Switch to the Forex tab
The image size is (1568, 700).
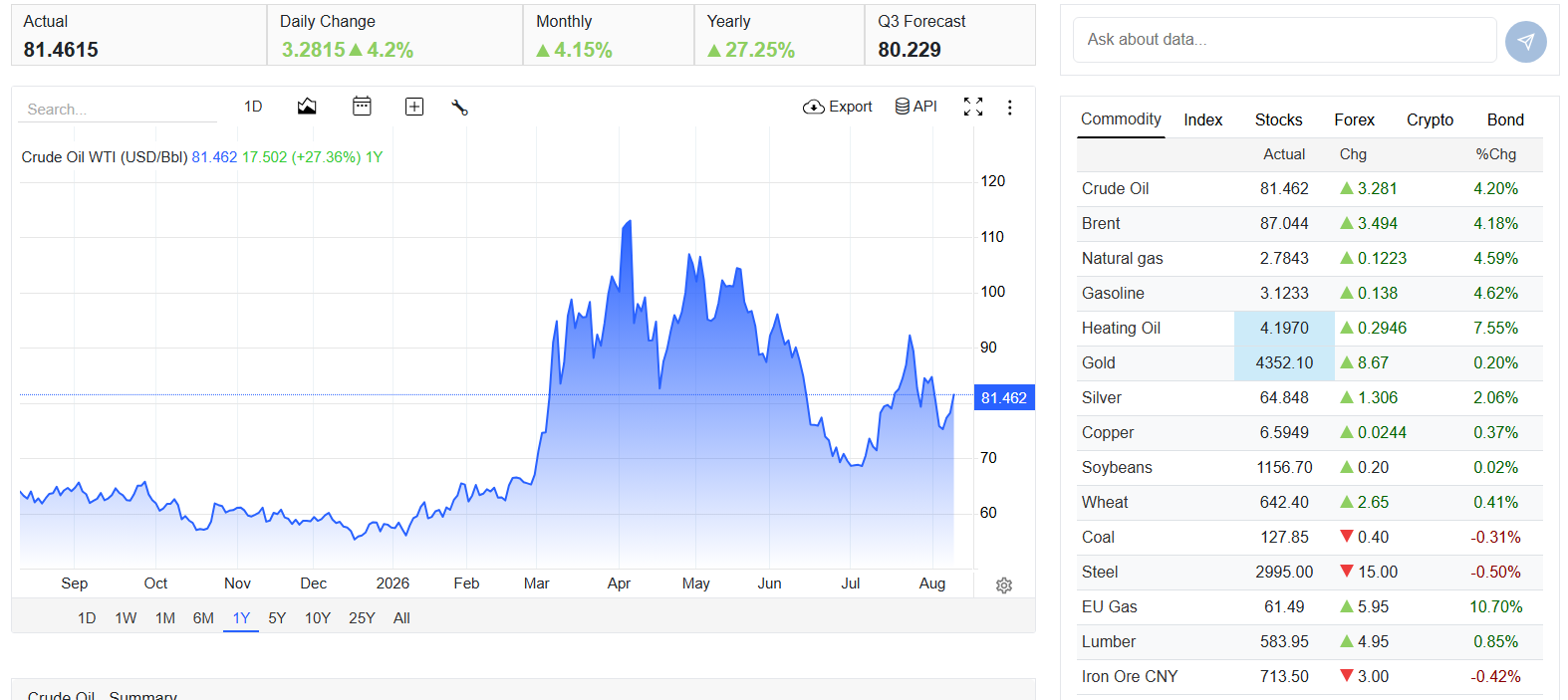(x=1354, y=119)
